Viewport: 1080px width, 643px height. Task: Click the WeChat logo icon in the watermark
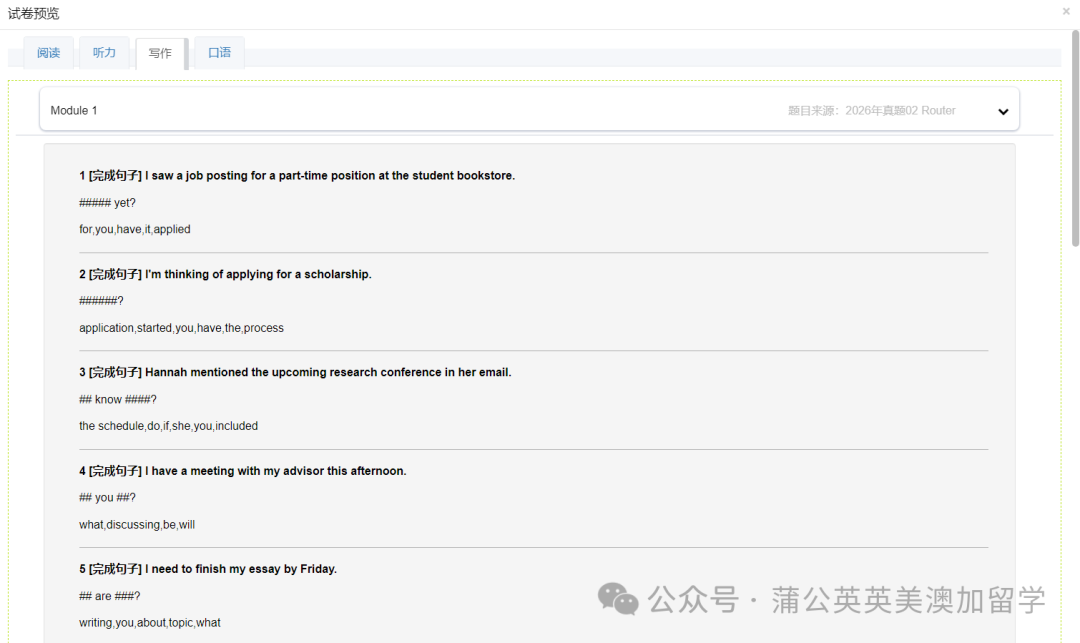point(618,599)
